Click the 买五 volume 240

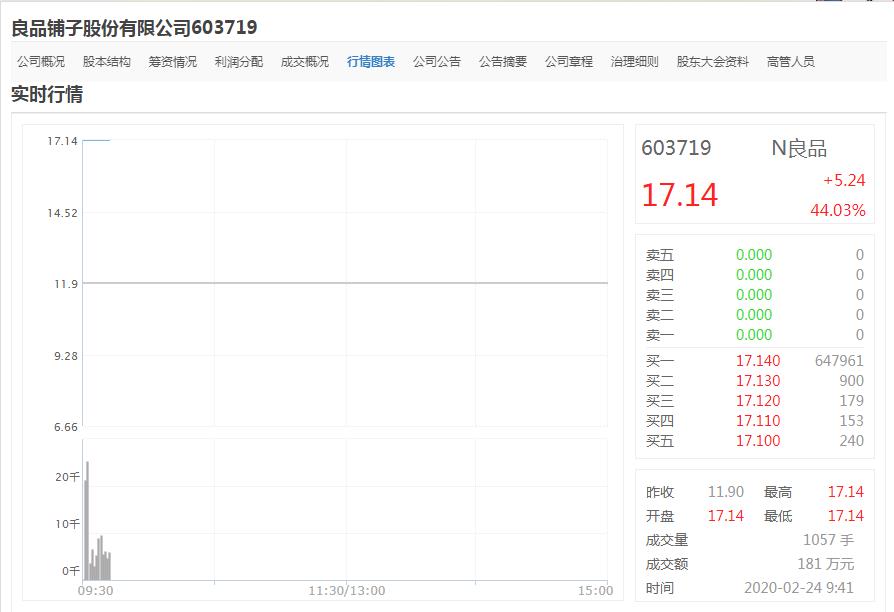tap(851, 440)
